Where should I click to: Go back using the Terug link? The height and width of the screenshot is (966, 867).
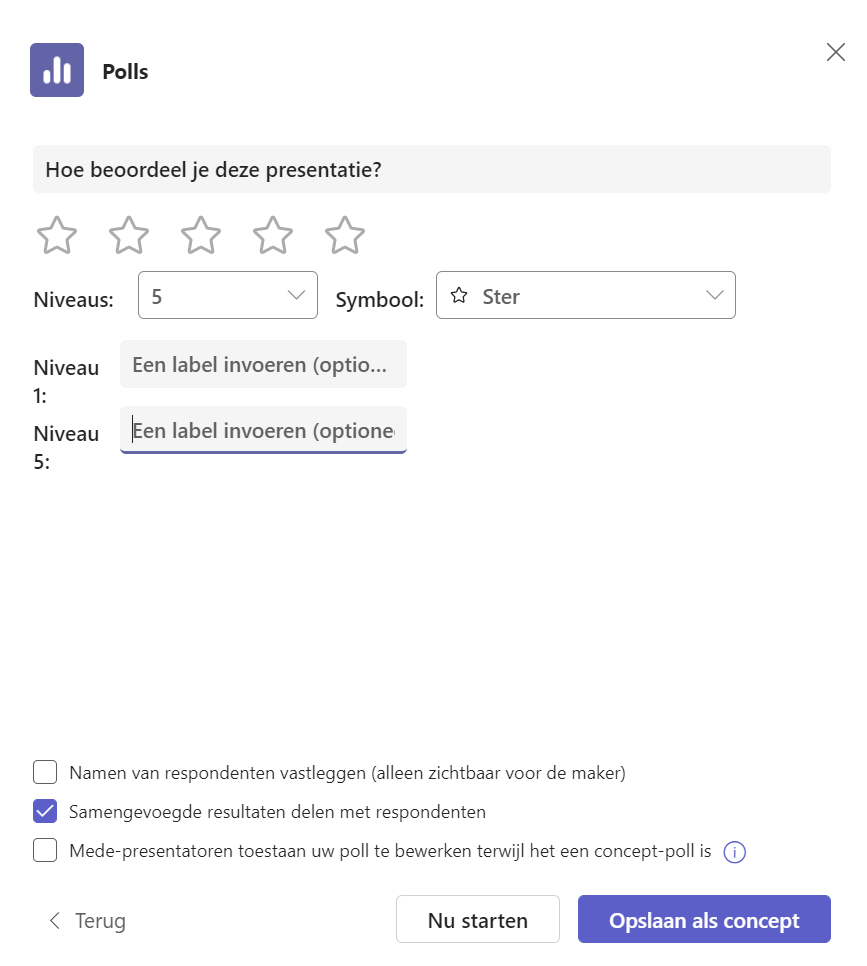coord(87,920)
